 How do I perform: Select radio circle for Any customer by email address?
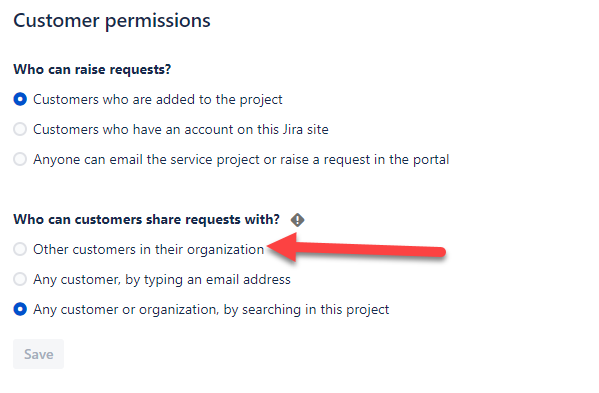20,279
